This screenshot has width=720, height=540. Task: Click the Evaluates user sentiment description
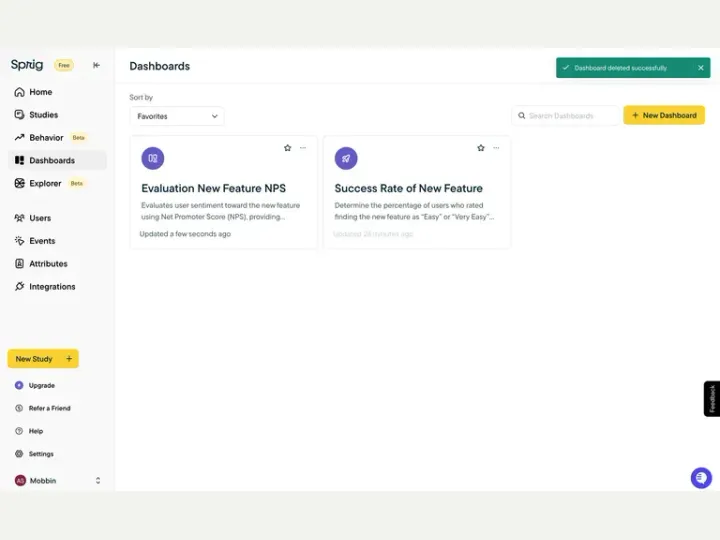click(x=220, y=211)
